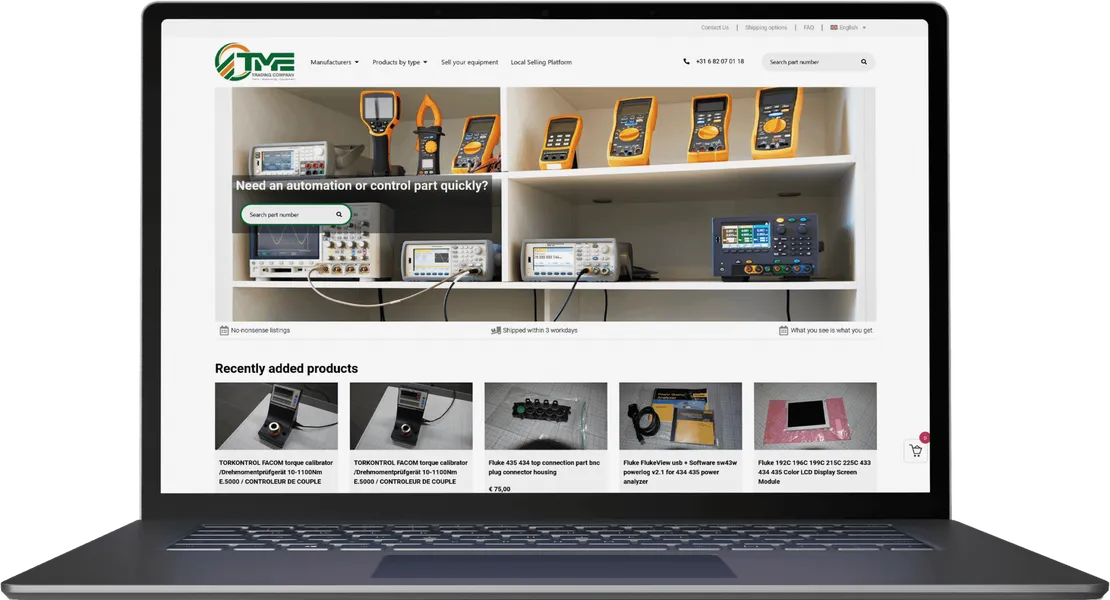Open the Sell your equipment page
1110x600 pixels.
469,62
